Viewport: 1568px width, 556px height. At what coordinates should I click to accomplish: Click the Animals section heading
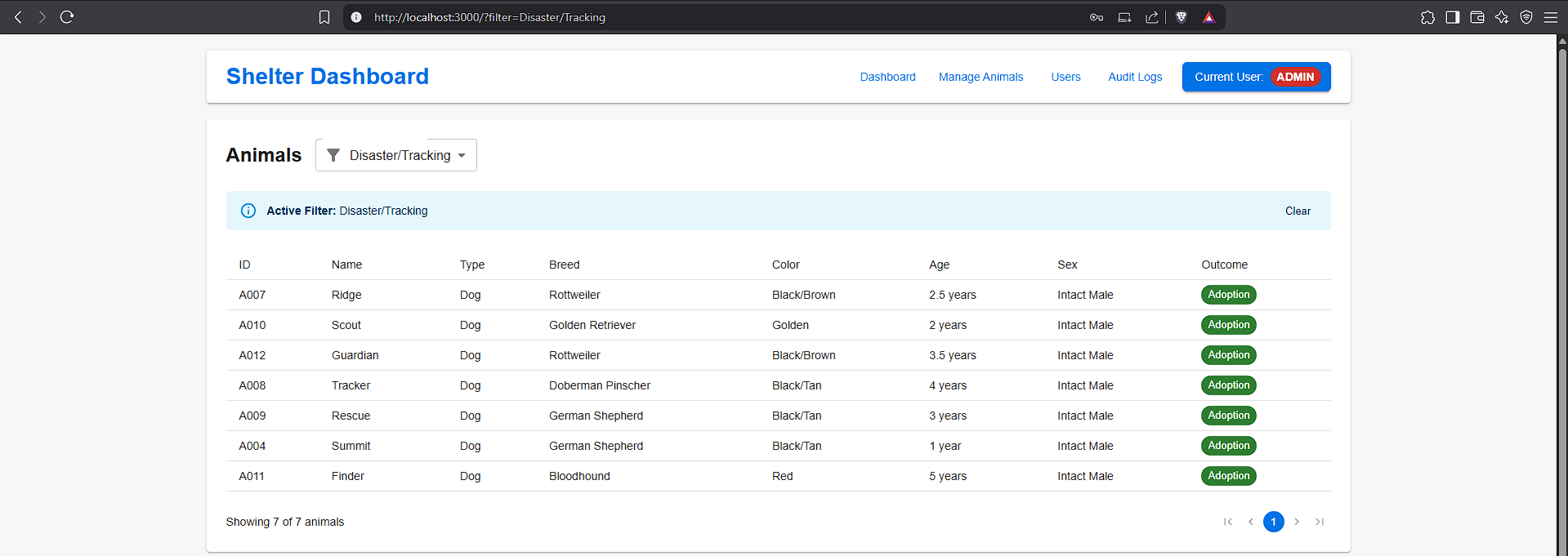264,155
